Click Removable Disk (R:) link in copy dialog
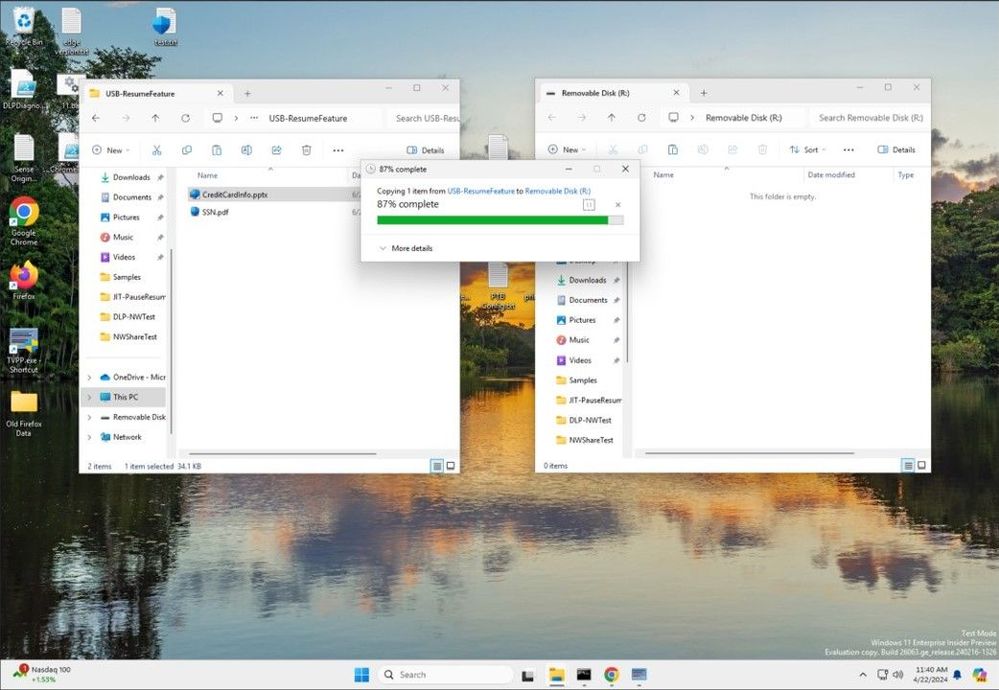 coord(557,191)
